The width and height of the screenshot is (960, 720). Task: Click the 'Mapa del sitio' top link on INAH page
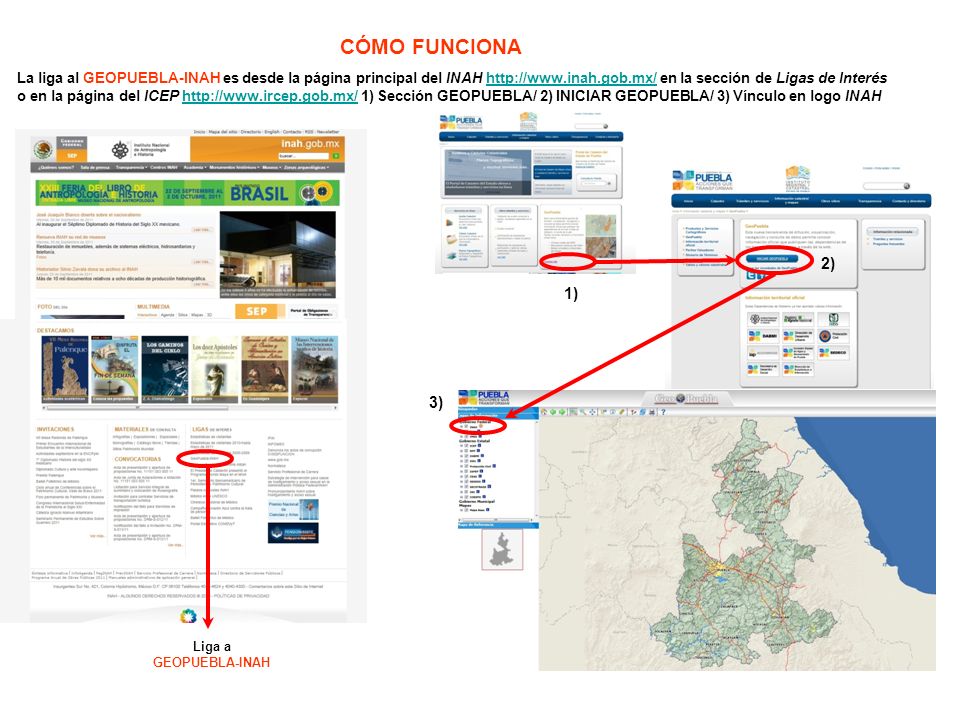coord(223,132)
